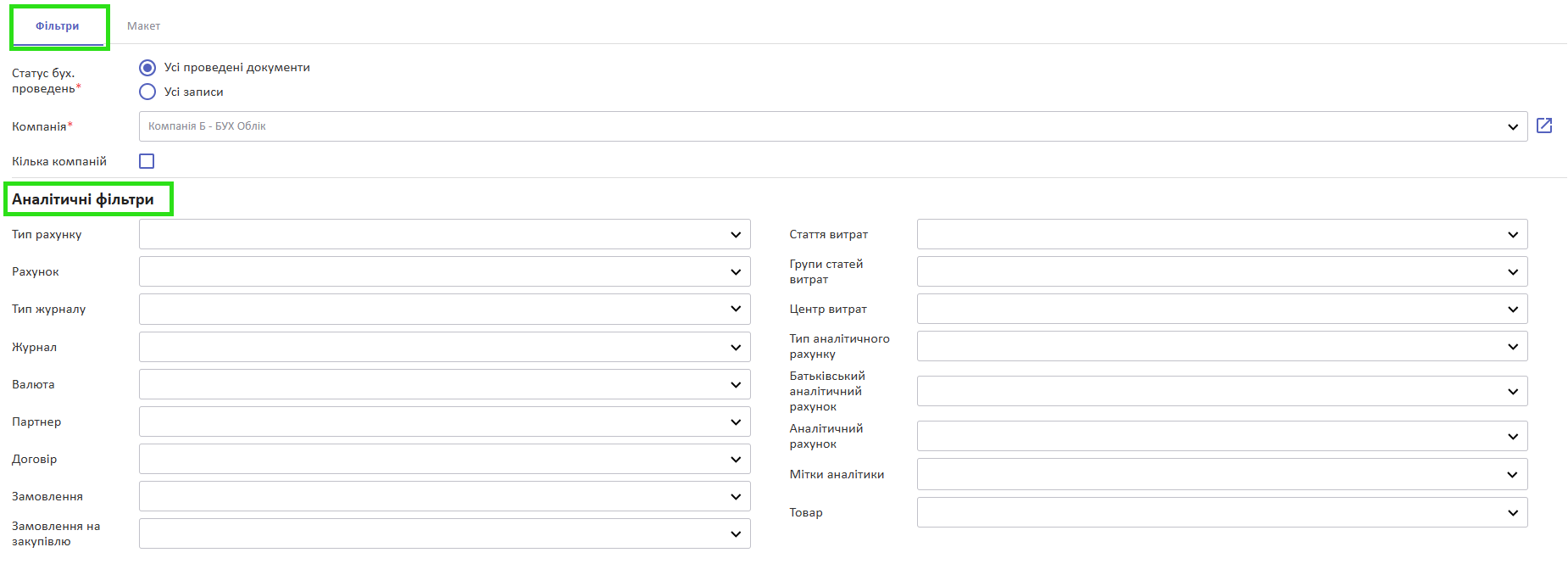Select Усі проведені документи radio option
The width and height of the screenshot is (1568, 575).
(x=147, y=68)
